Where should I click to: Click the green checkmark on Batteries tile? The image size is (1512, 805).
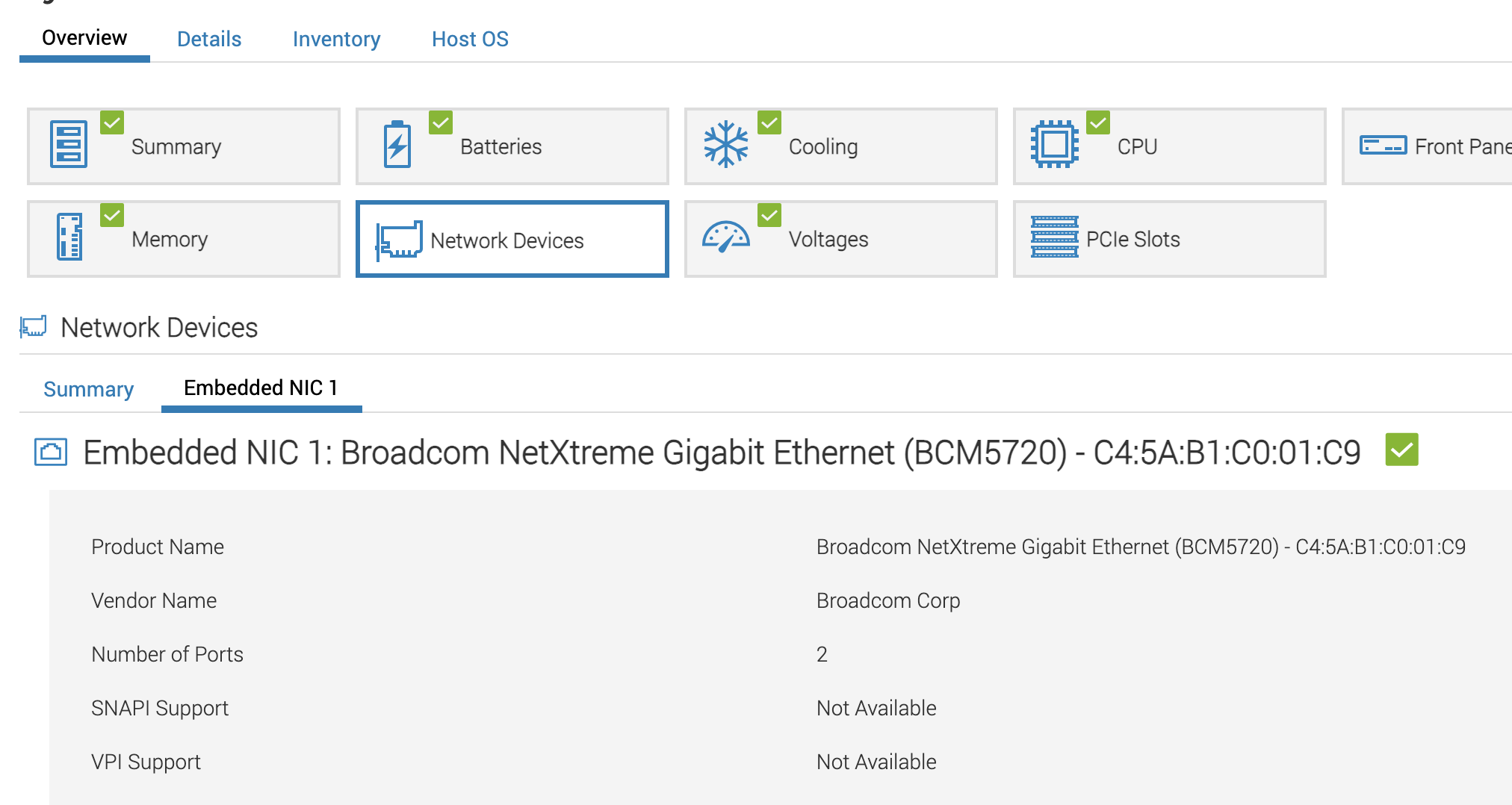click(441, 122)
